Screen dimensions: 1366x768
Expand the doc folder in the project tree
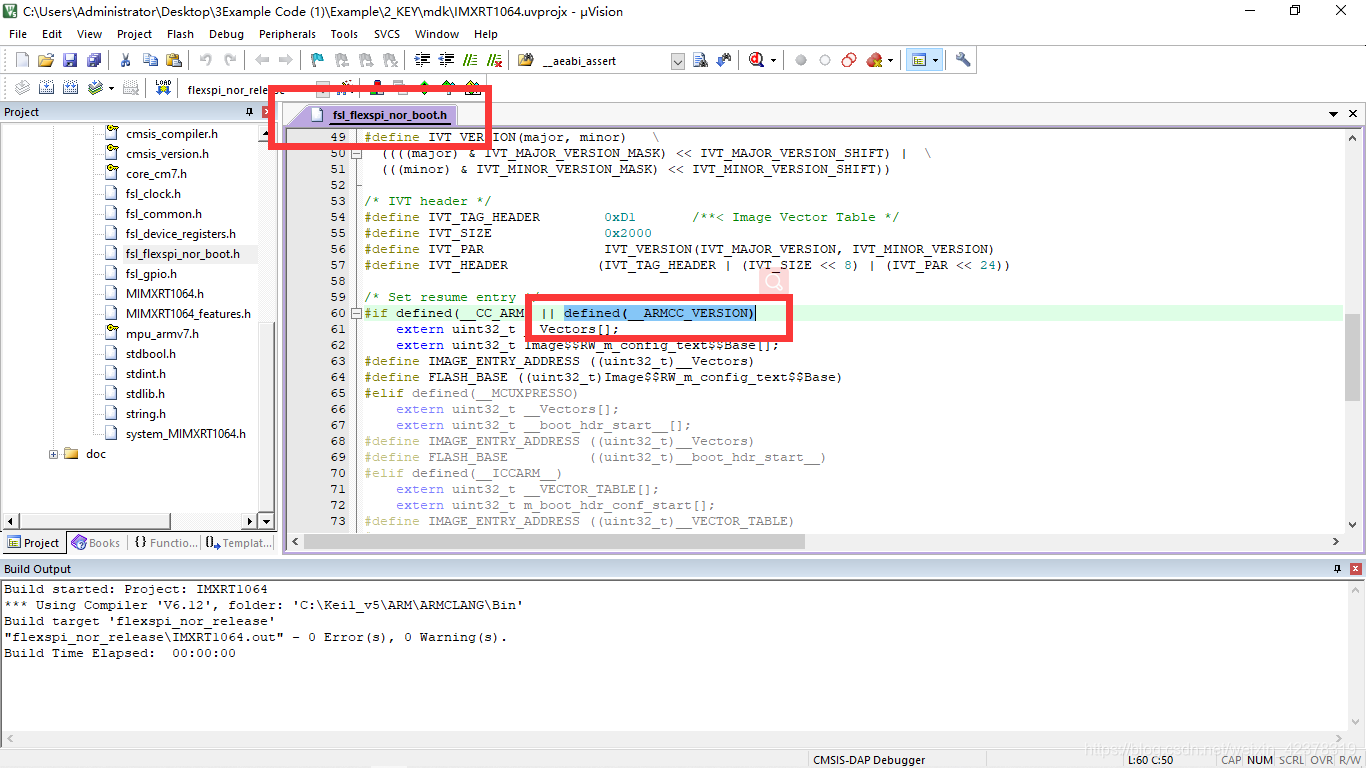(52, 454)
